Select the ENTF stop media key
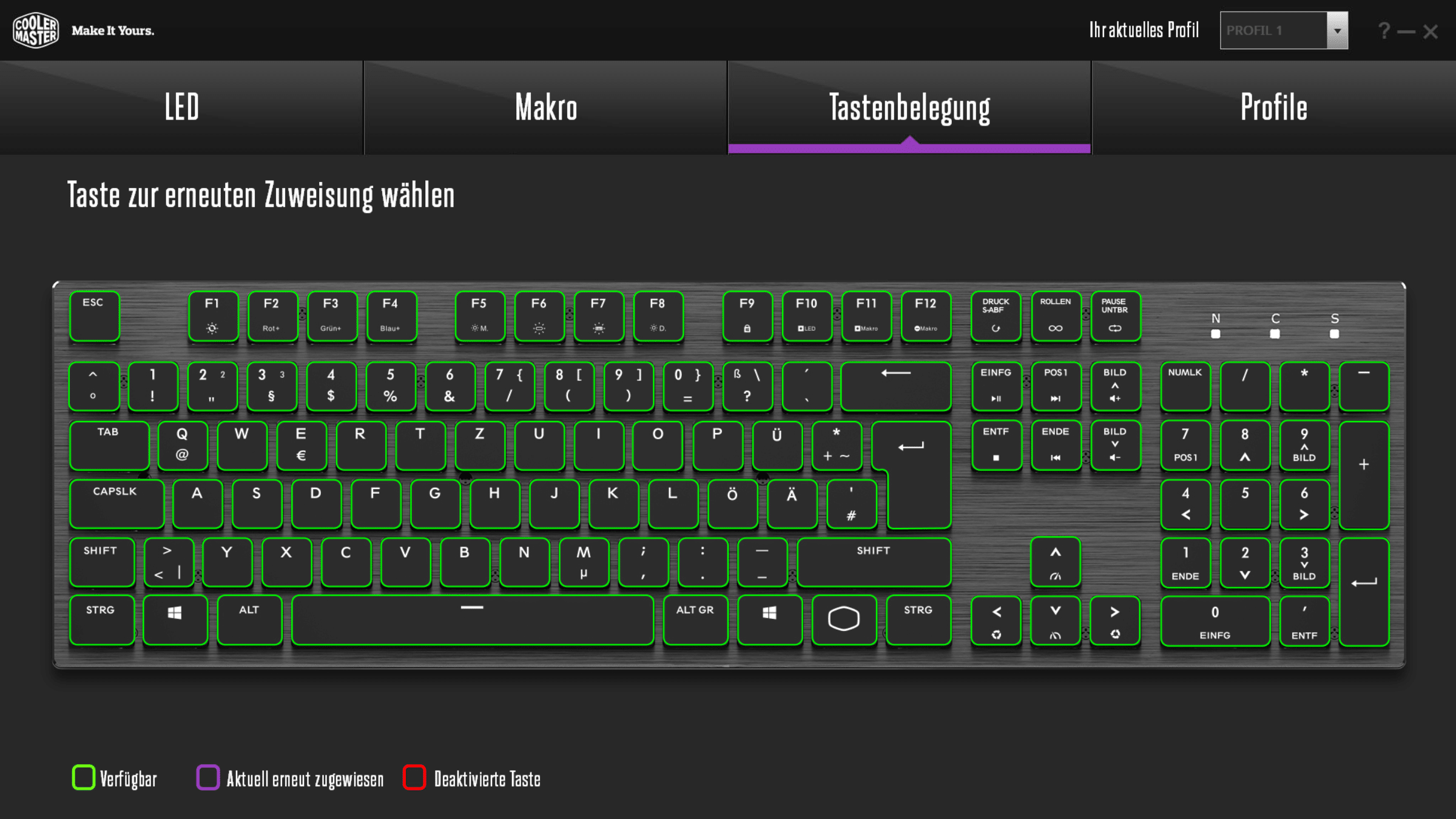The height and width of the screenshot is (819, 1456). (x=996, y=445)
